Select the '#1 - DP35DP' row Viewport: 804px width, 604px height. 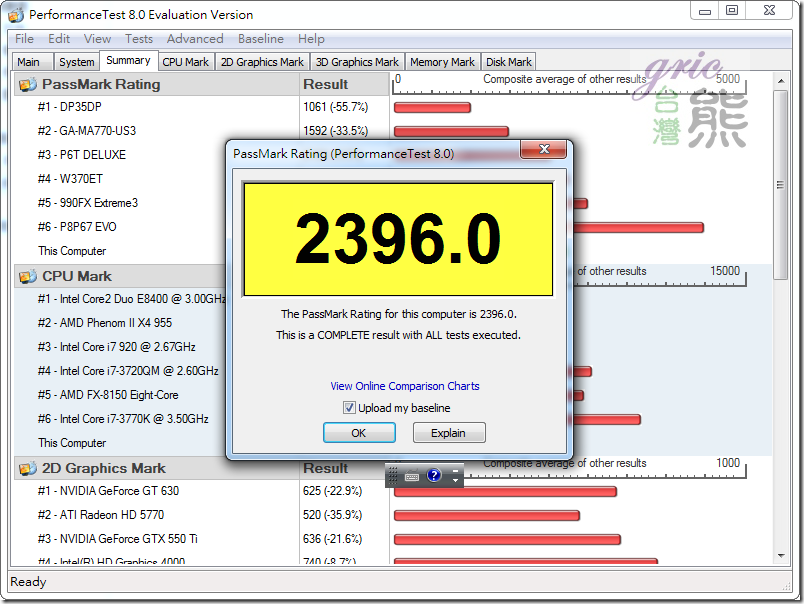(70, 107)
